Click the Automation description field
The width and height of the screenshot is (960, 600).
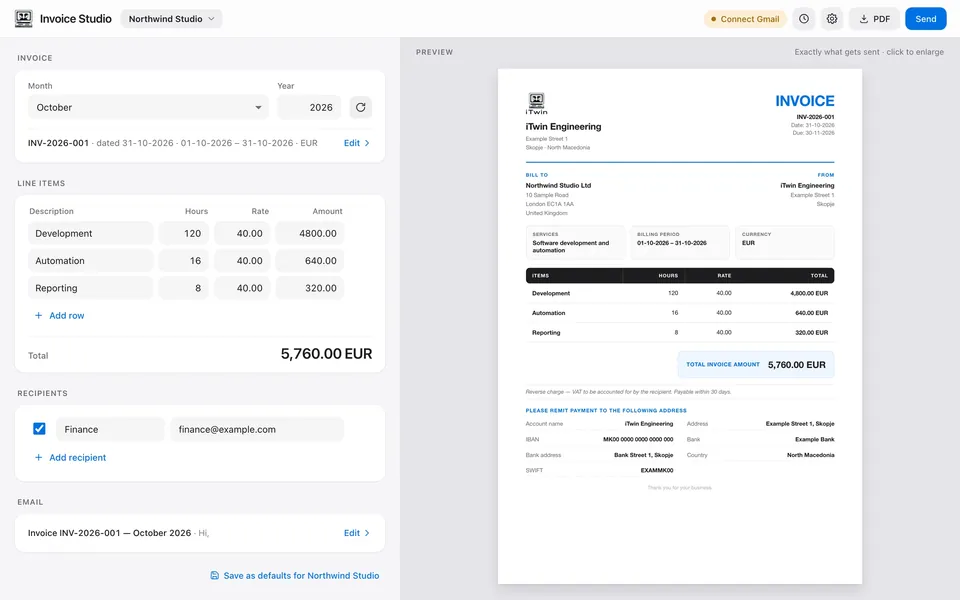click(x=91, y=261)
